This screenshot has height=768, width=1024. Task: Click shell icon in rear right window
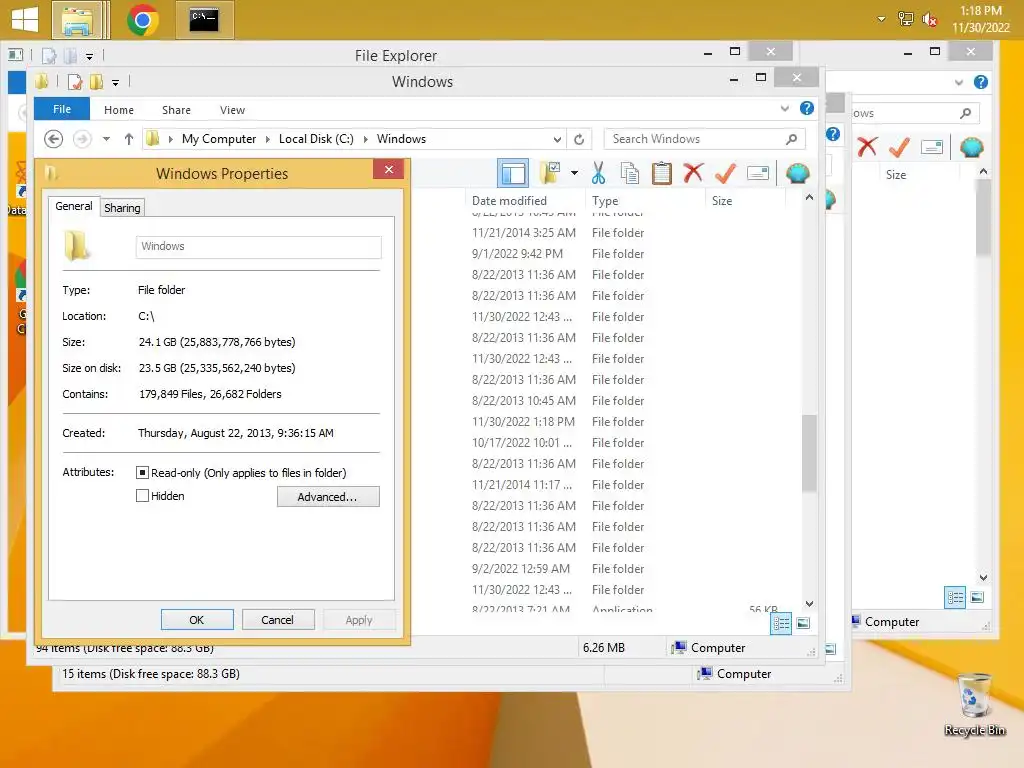tap(972, 147)
